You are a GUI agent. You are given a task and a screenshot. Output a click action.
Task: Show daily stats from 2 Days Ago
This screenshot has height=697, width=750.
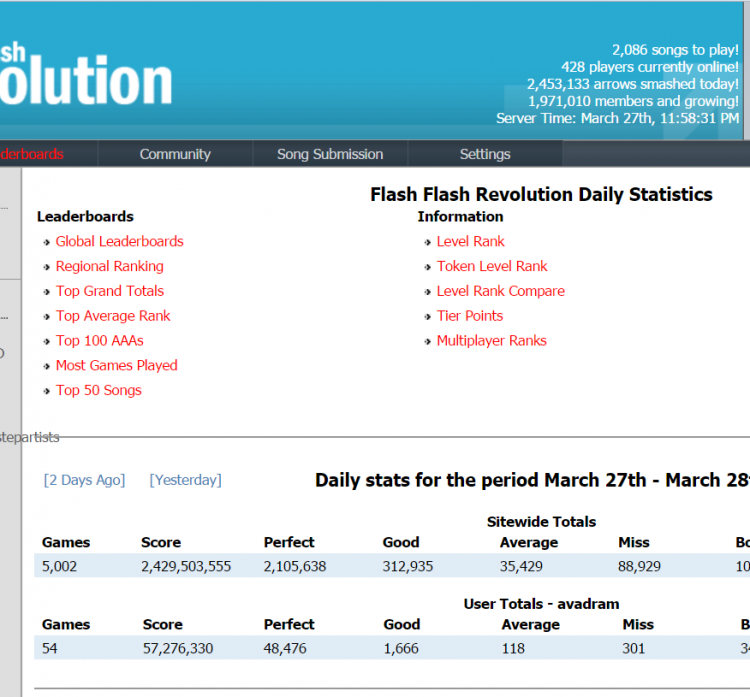(x=85, y=480)
